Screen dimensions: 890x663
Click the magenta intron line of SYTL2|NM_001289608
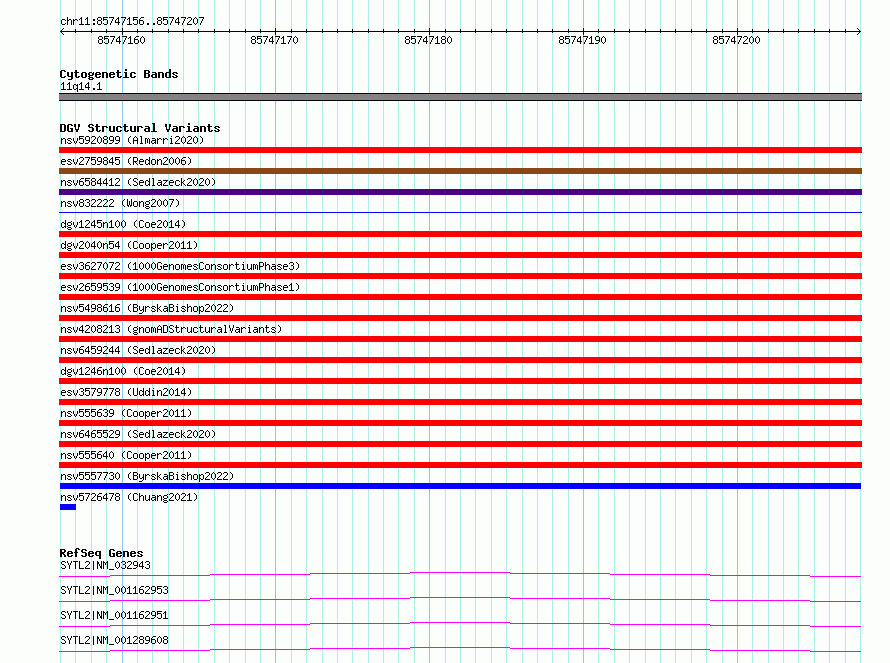[x=460, y=649]
